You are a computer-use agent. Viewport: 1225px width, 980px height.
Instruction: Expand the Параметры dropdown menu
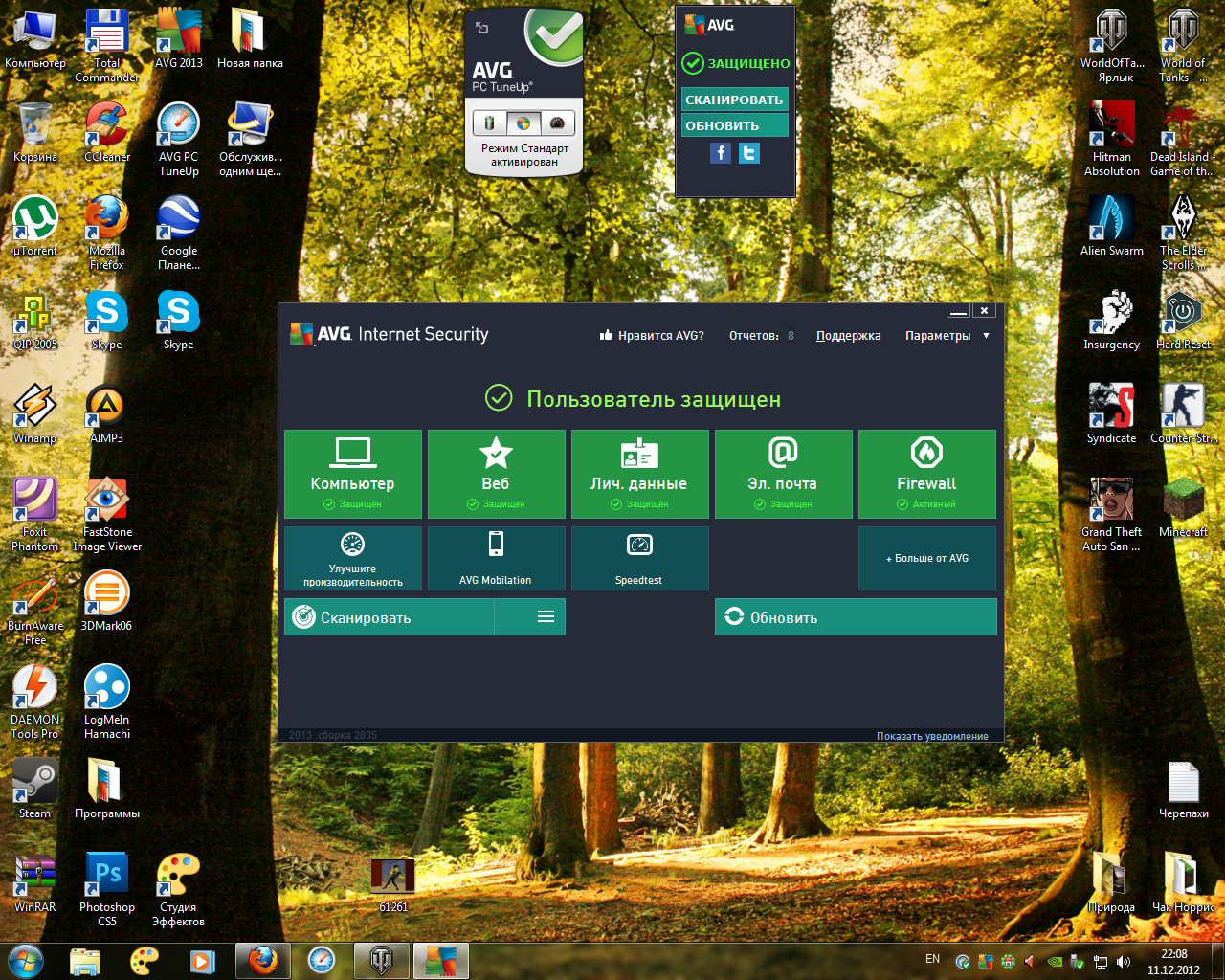[947, 336]
